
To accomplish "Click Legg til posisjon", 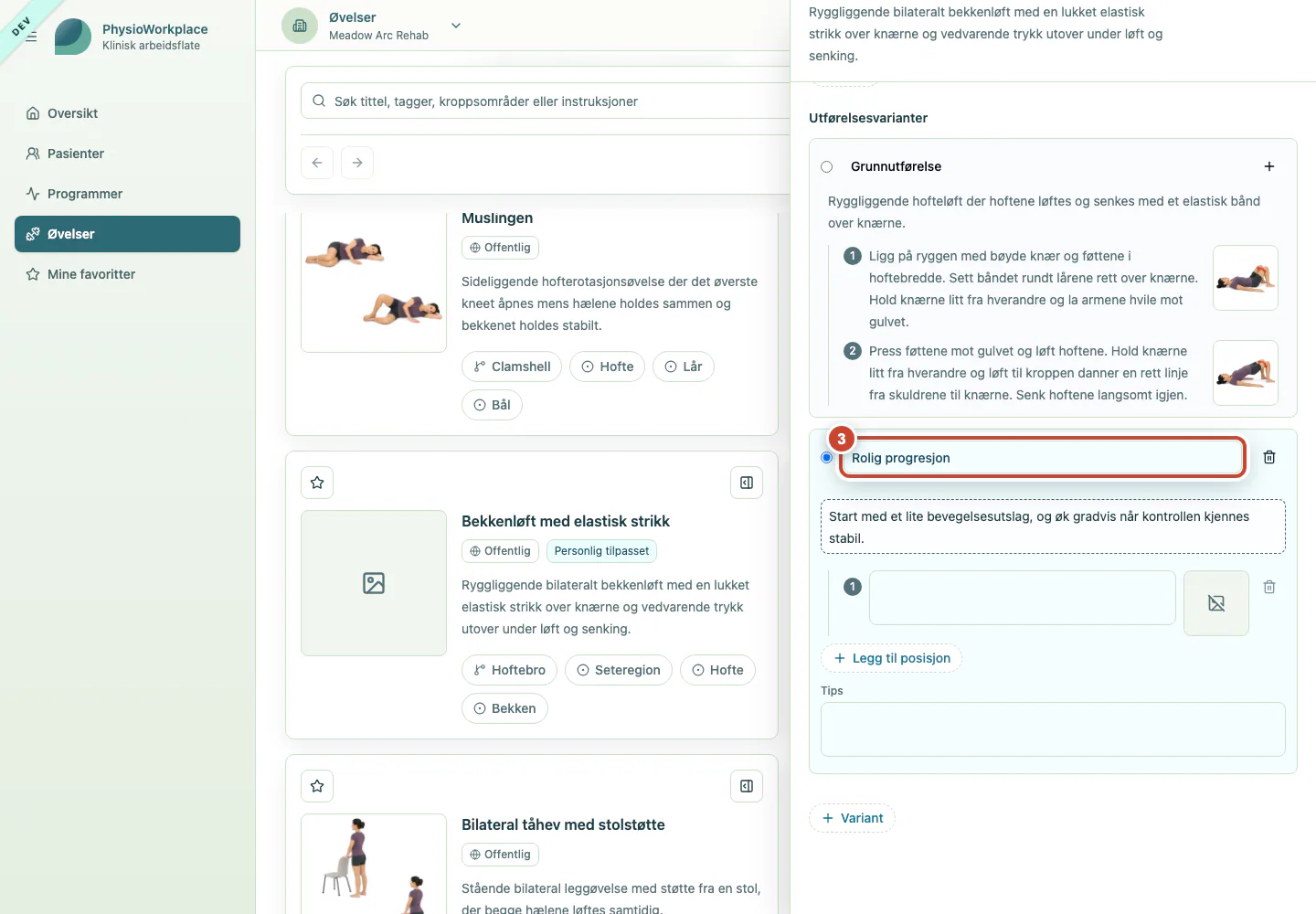I will click(891, 658).
